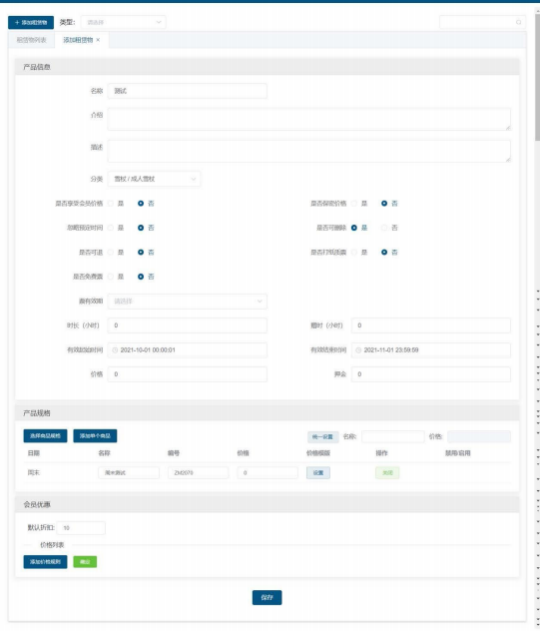The image size is (541, 631).
Task: Click the 名称 input field containing 测试
Action: click(x=187, y=91)
